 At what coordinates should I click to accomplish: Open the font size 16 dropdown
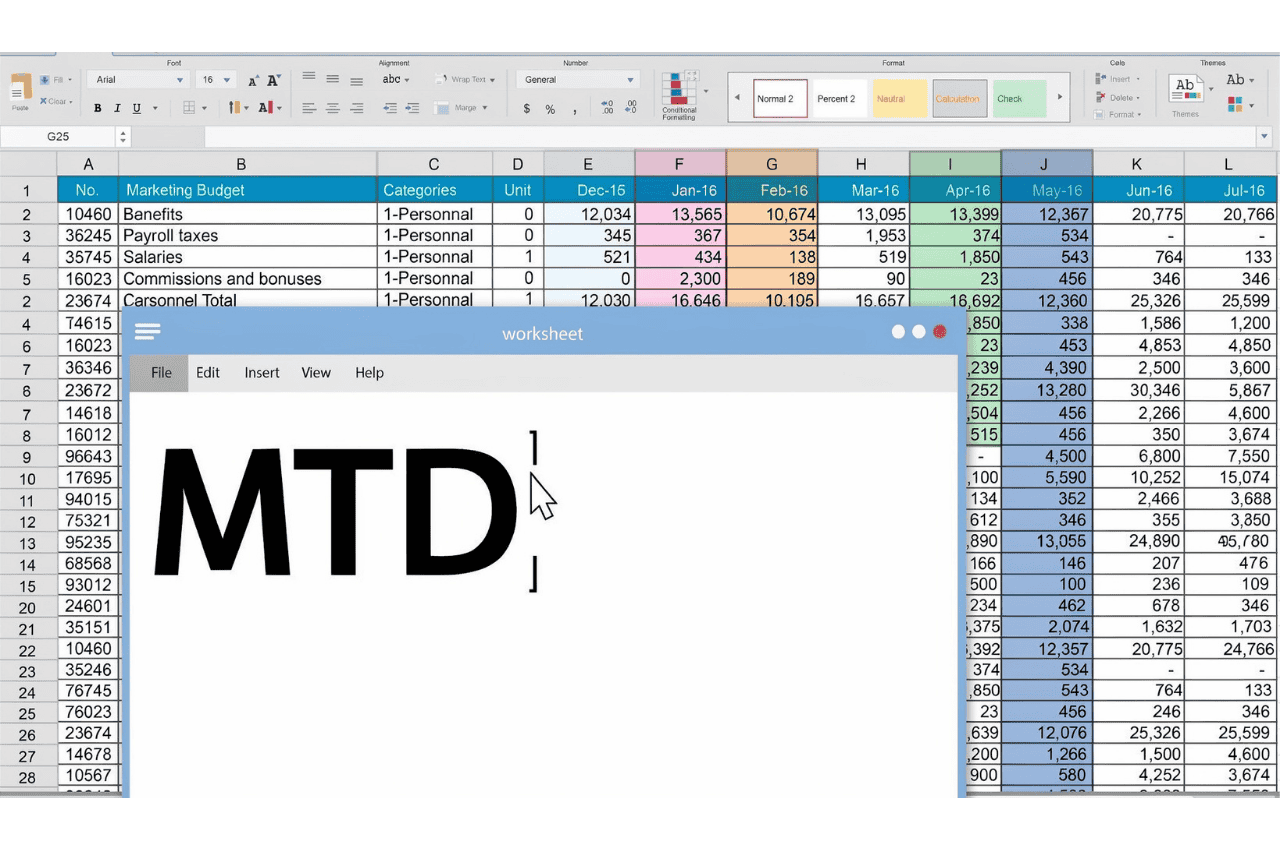click(216, 80)
